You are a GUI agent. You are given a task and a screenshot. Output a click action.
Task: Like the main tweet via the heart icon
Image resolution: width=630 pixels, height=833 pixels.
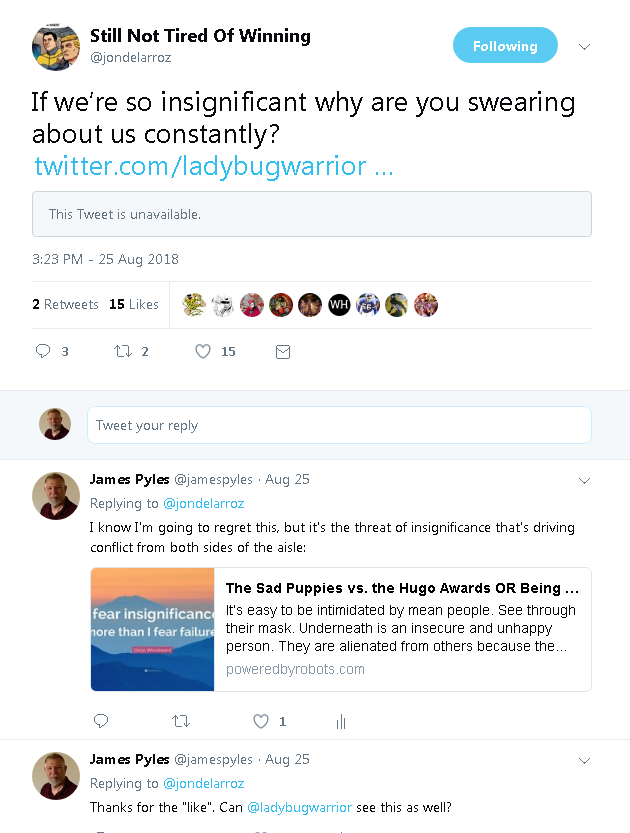[203, 351]
